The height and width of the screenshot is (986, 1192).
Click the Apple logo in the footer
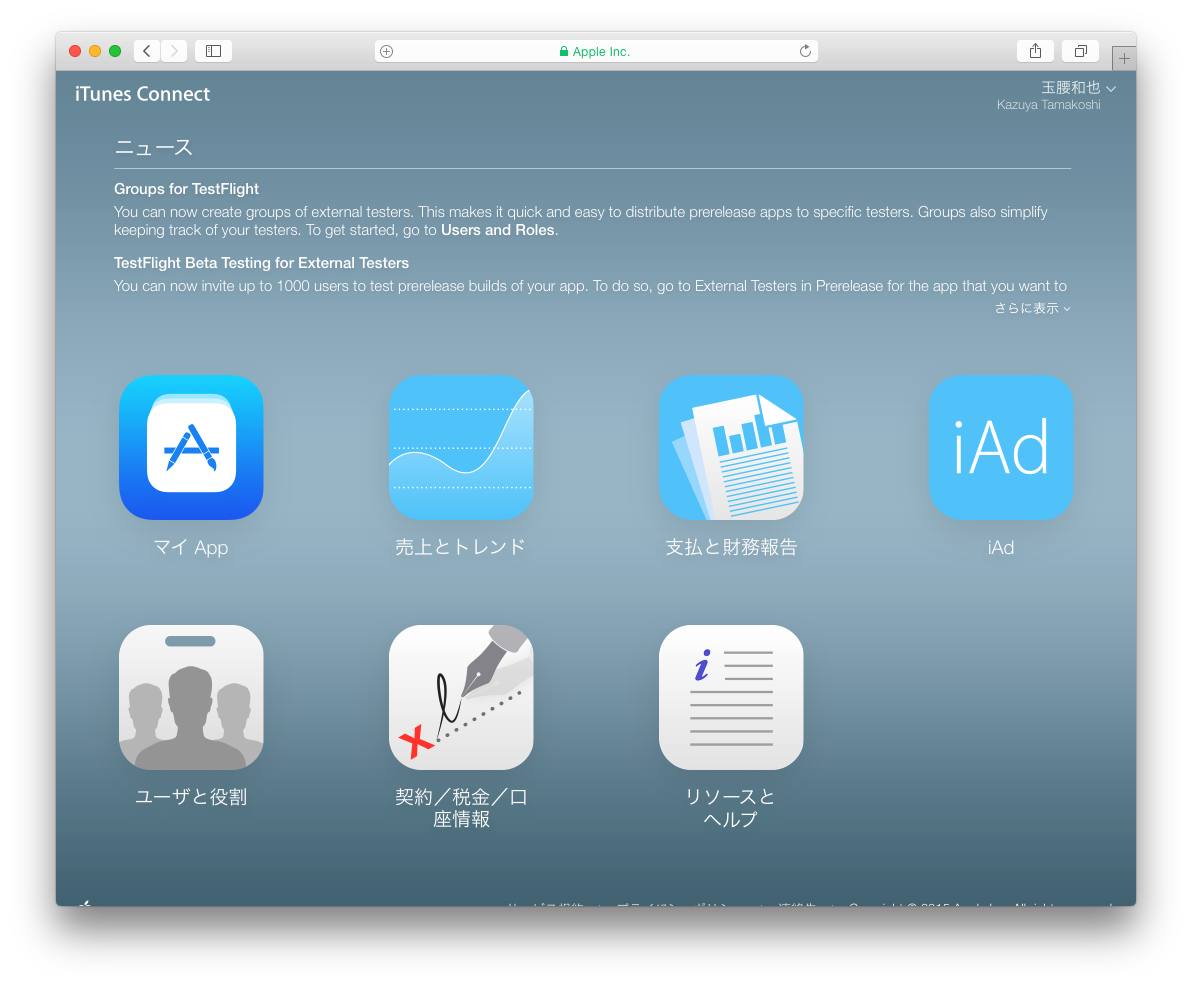coord(85,903)
